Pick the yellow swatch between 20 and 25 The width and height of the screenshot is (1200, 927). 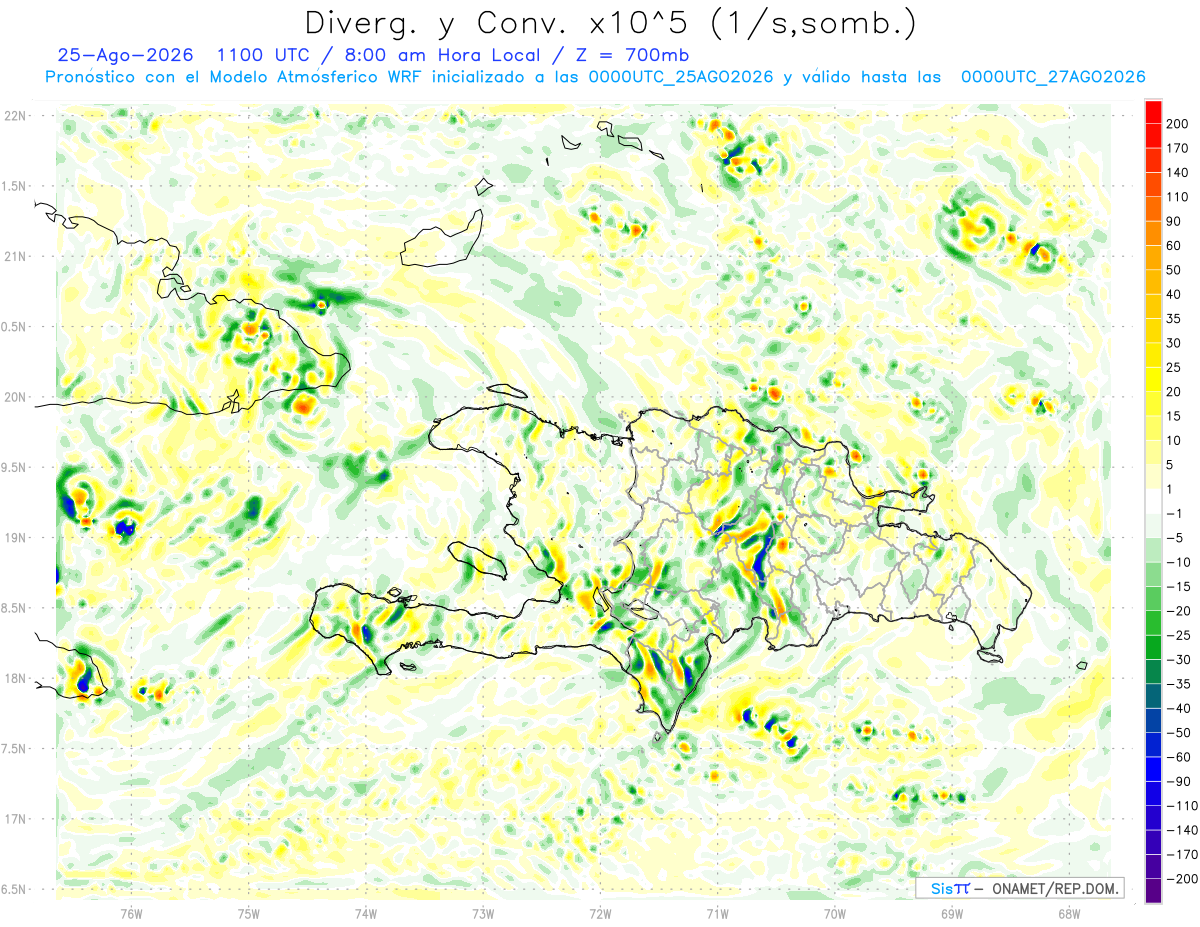tap(1153, 379)
